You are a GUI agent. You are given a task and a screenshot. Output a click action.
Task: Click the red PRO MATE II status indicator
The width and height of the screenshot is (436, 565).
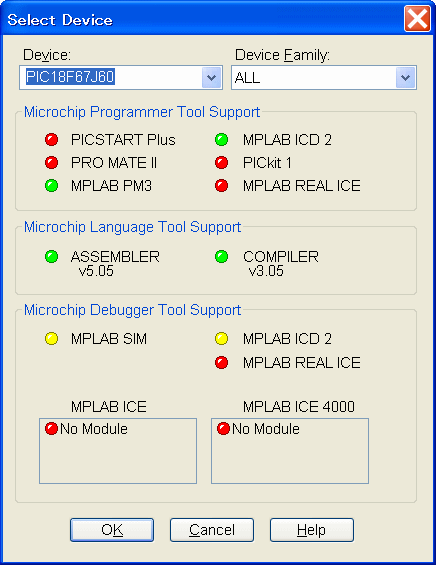click(52, 163)
